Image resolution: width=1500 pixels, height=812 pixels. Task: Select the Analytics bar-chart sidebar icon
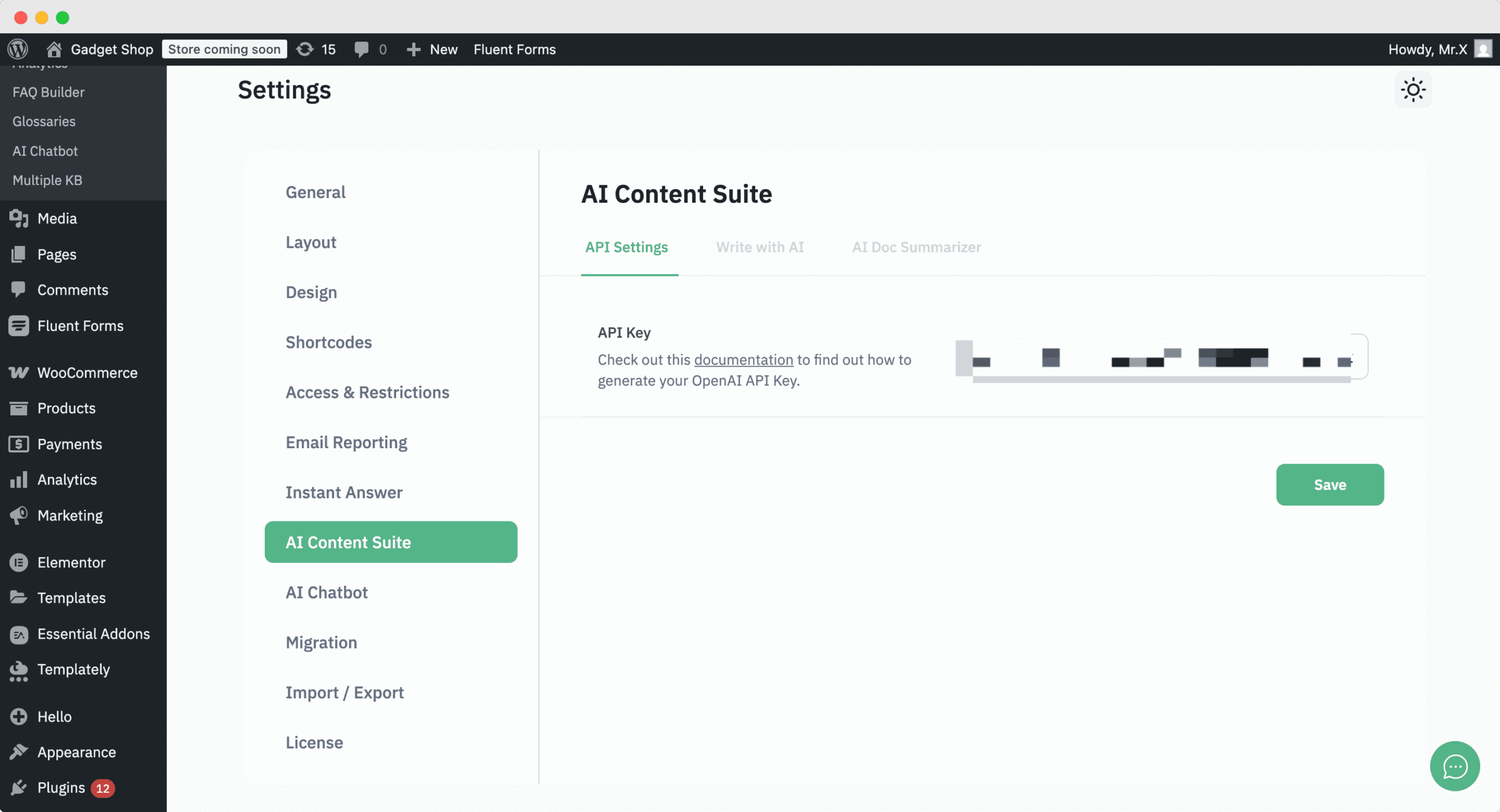point(18,479)
